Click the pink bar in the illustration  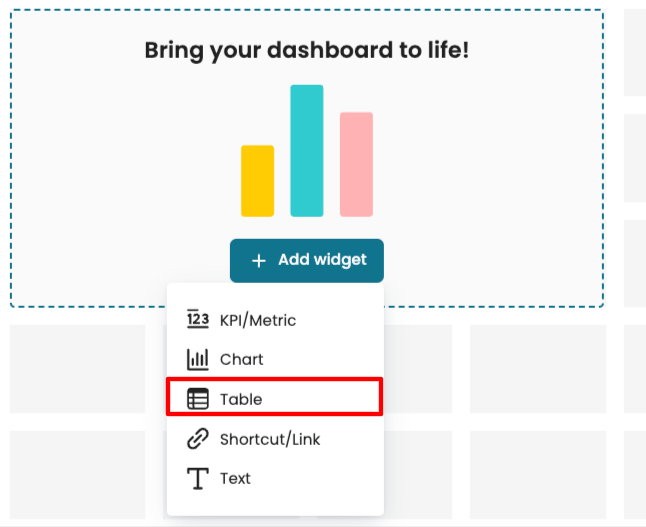pyautogui.click(x=356, y=165)
